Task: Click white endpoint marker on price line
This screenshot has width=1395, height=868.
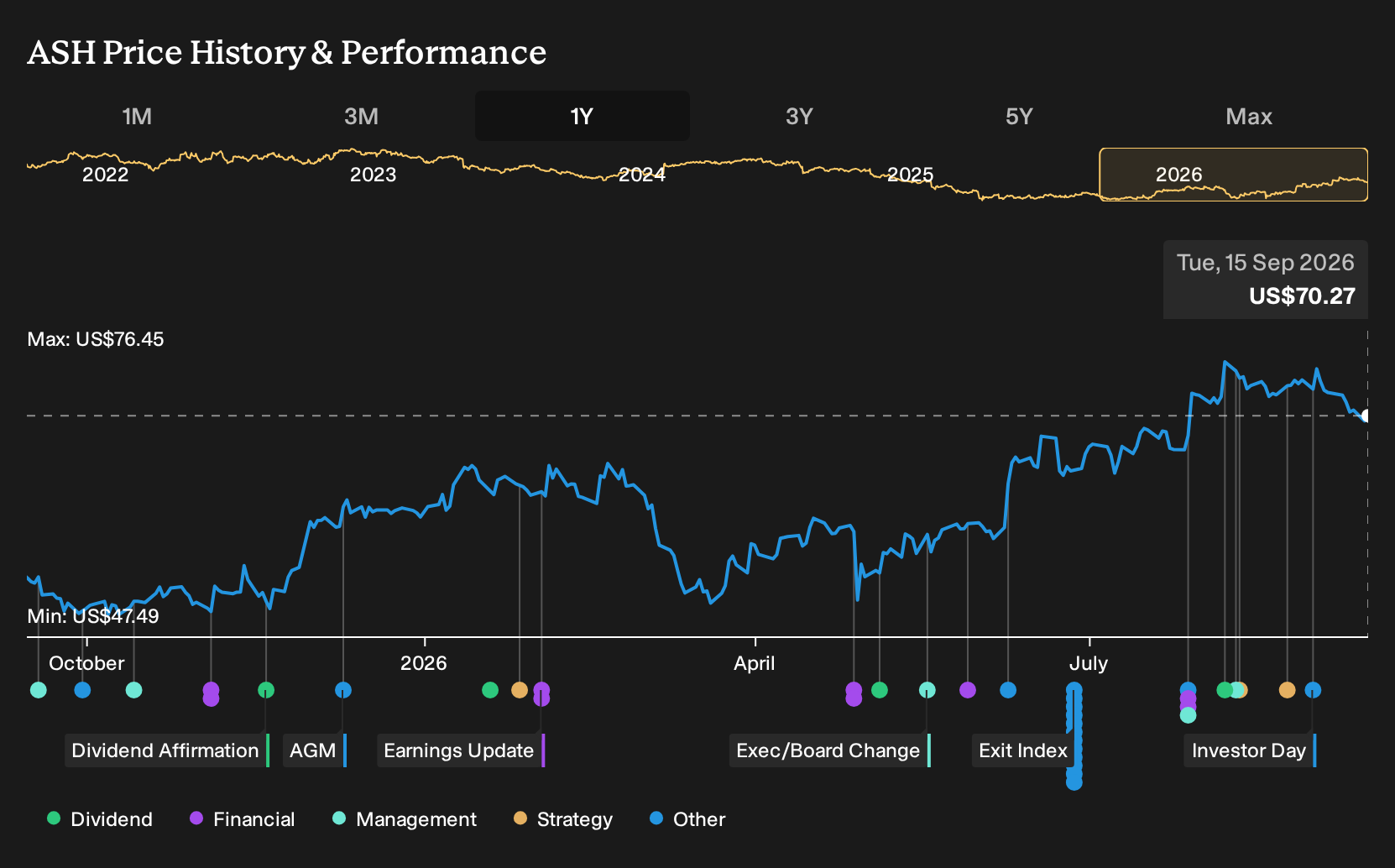Action: click(x=1366, y=416)
